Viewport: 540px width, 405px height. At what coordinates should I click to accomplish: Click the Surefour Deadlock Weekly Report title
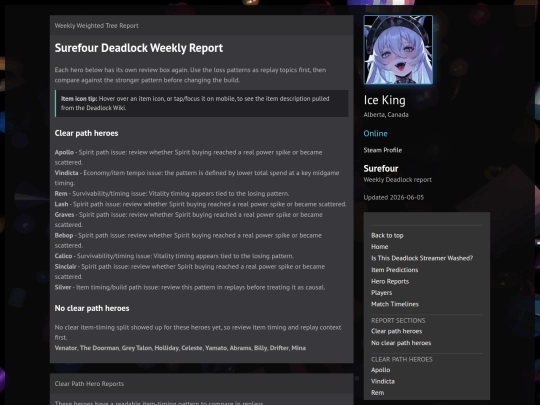(139, 48)
